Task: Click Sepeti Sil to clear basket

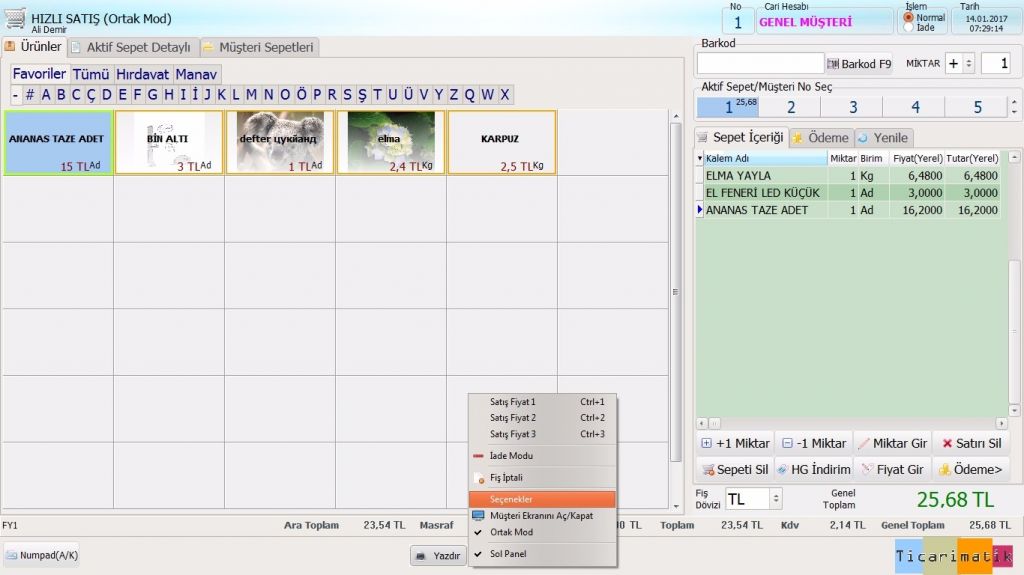Action: (x=735, y=469)
